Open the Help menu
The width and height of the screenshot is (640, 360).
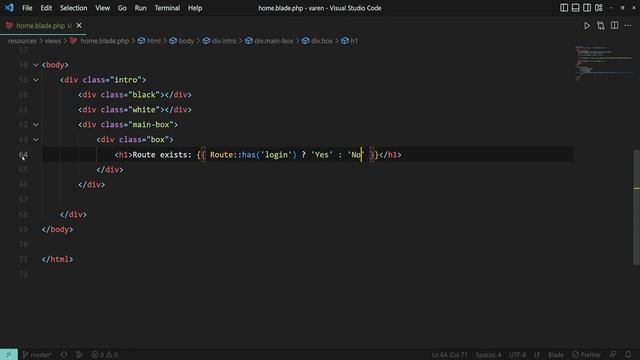195,8
